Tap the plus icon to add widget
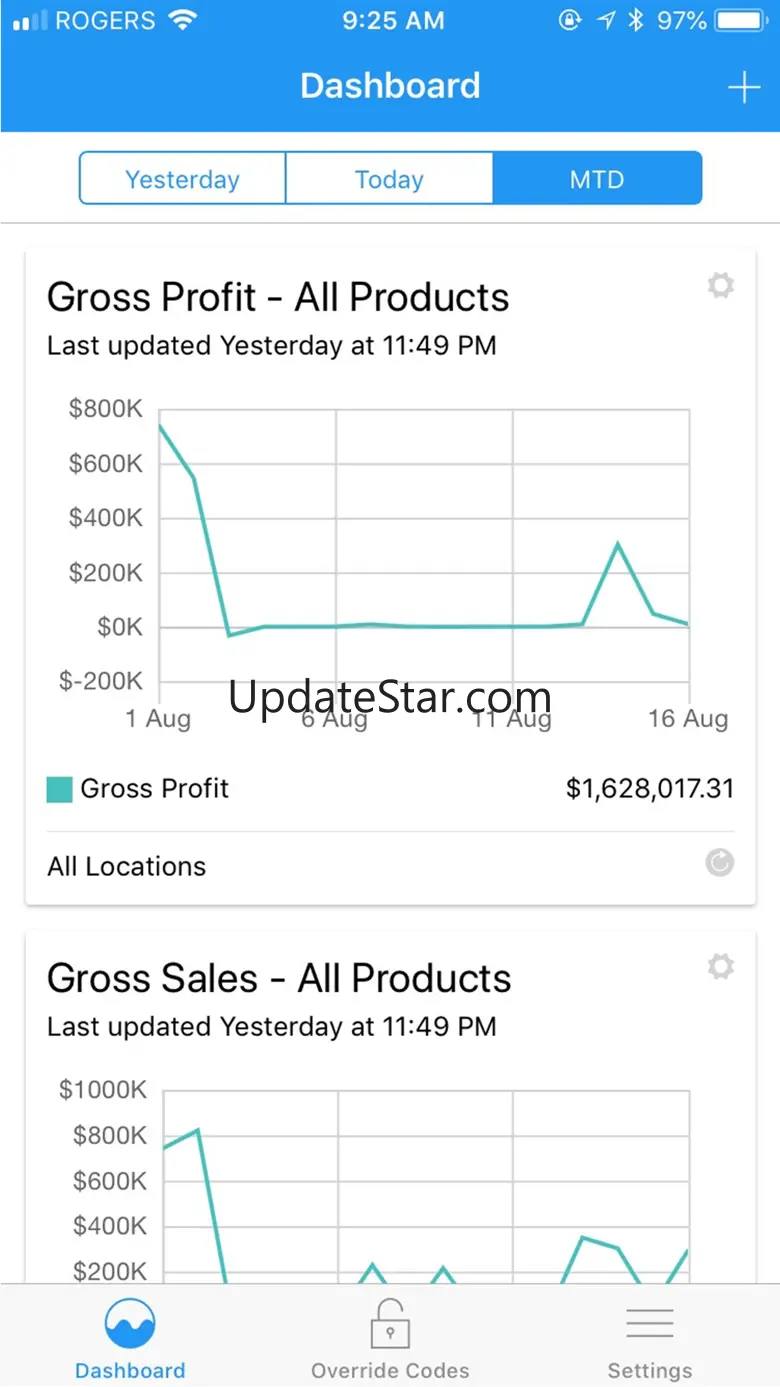Image resolution: width=780 pixels, height=1387 pixels. (743, 87)
